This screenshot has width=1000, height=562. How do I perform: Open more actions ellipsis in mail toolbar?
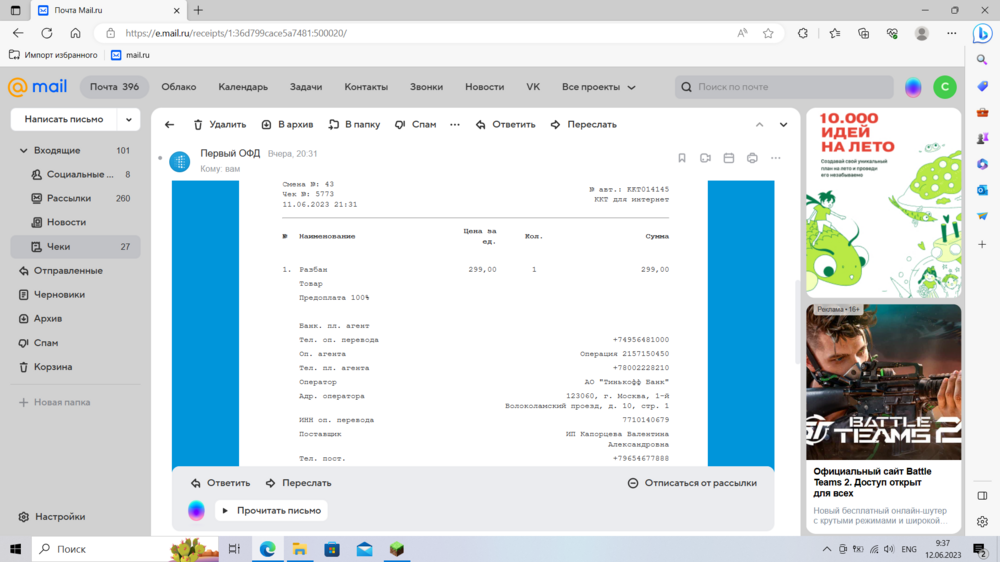pos(455,124)
